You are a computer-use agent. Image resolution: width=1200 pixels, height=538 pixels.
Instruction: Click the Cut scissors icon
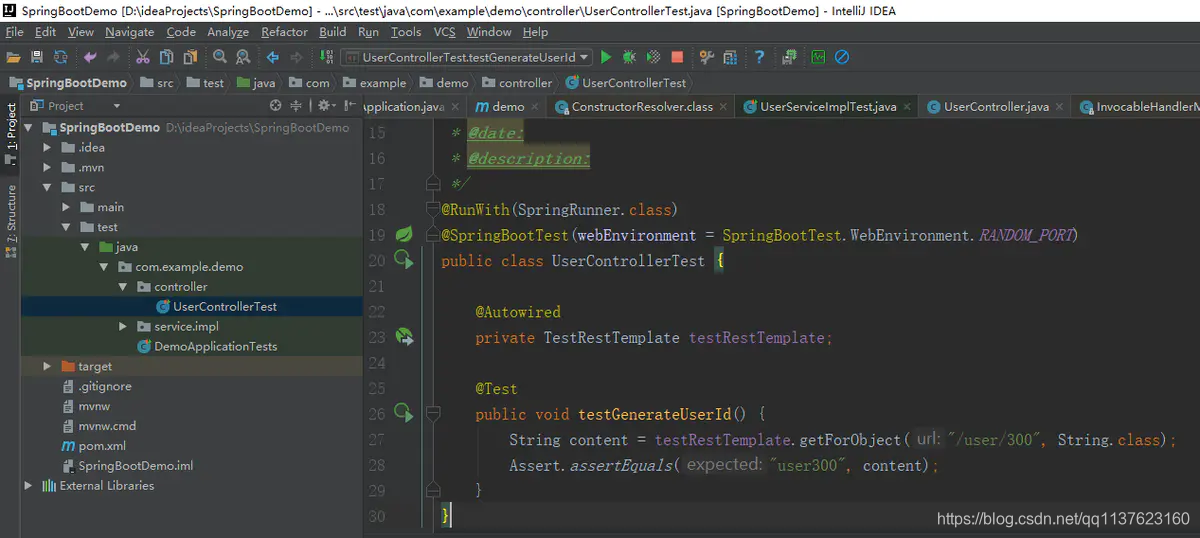tap(143, 58)
